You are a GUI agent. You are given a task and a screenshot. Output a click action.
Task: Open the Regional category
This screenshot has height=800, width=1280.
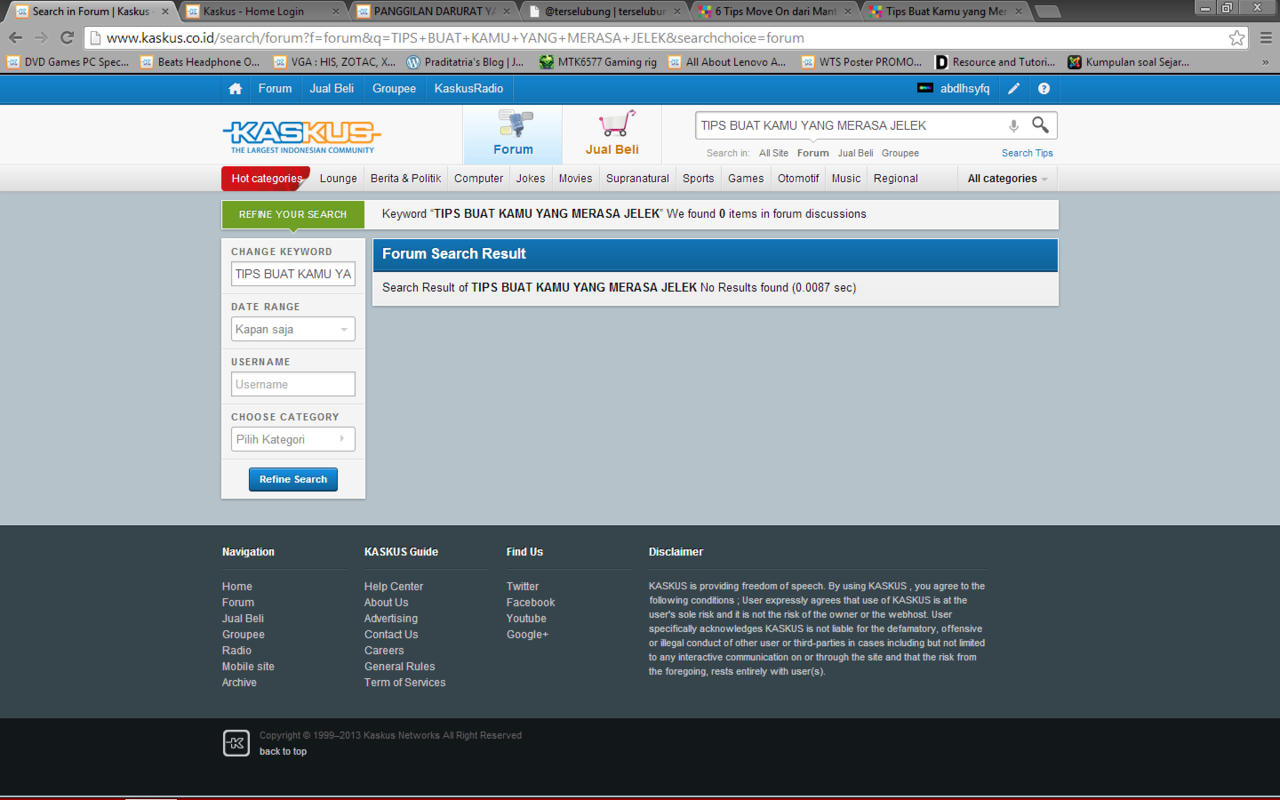[x=896, y=178]
